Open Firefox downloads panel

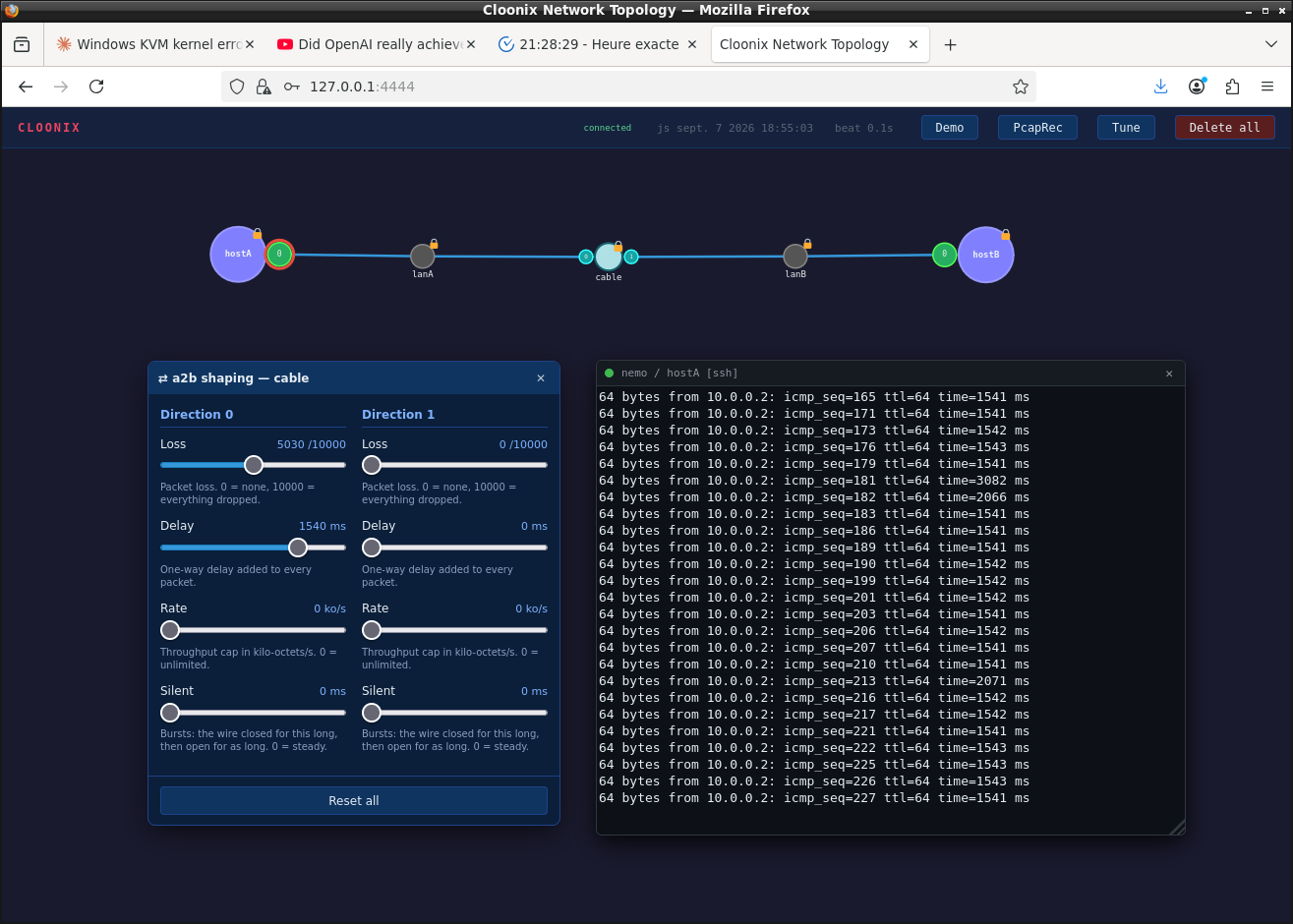click(1161, 87)
